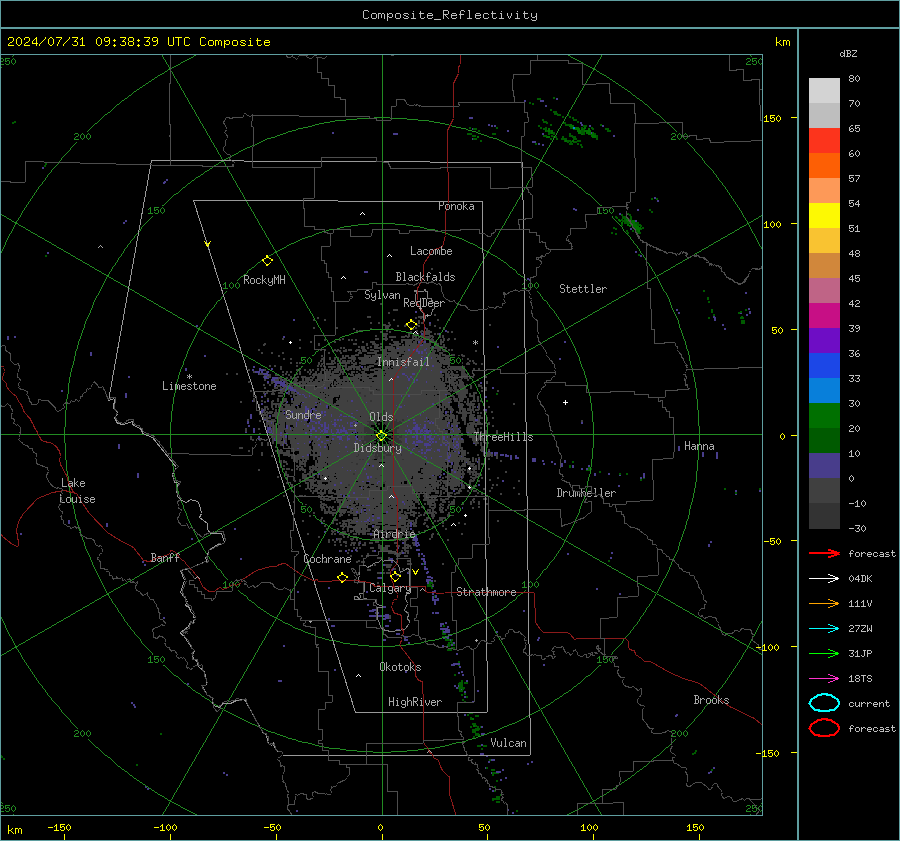Click the 'Lacombe' city label
The height and width of the screenshot is (841, 900).
pos(431,251)
